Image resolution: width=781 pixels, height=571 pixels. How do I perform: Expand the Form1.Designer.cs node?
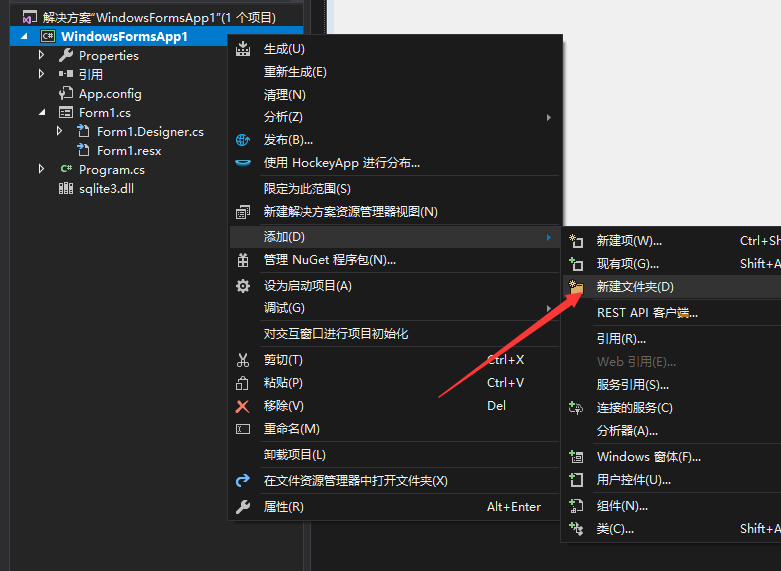click(x=59, y=131)
